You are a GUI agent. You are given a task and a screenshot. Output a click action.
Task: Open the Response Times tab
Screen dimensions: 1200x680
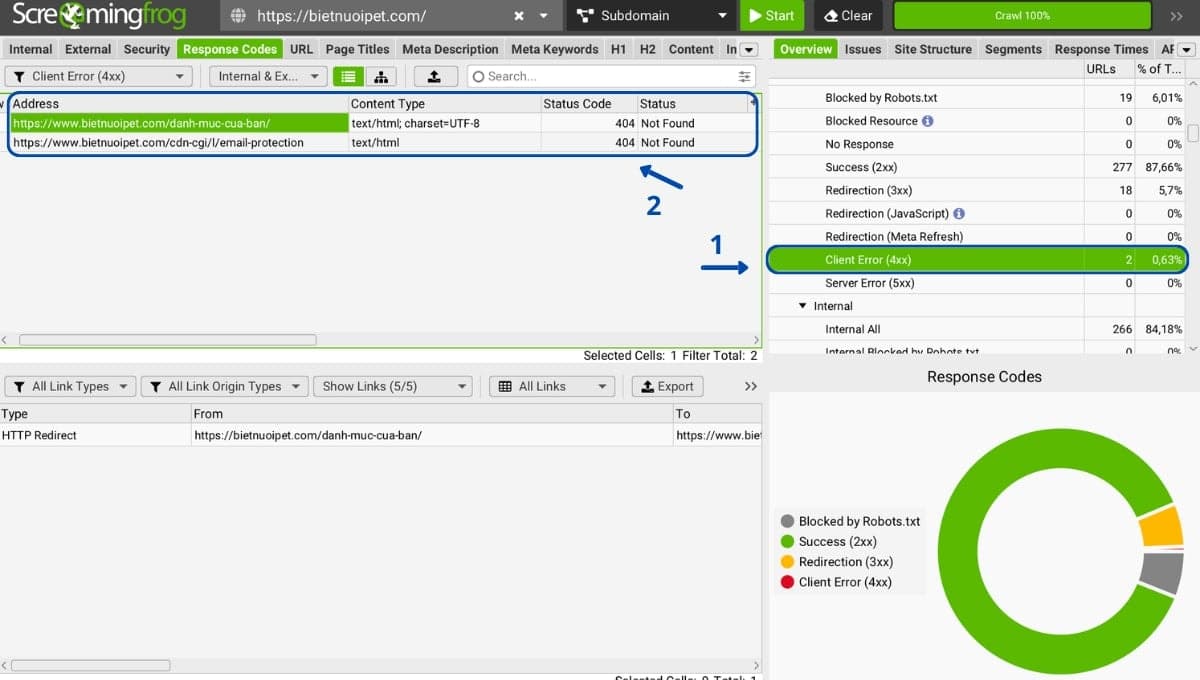coord(1101,49)
